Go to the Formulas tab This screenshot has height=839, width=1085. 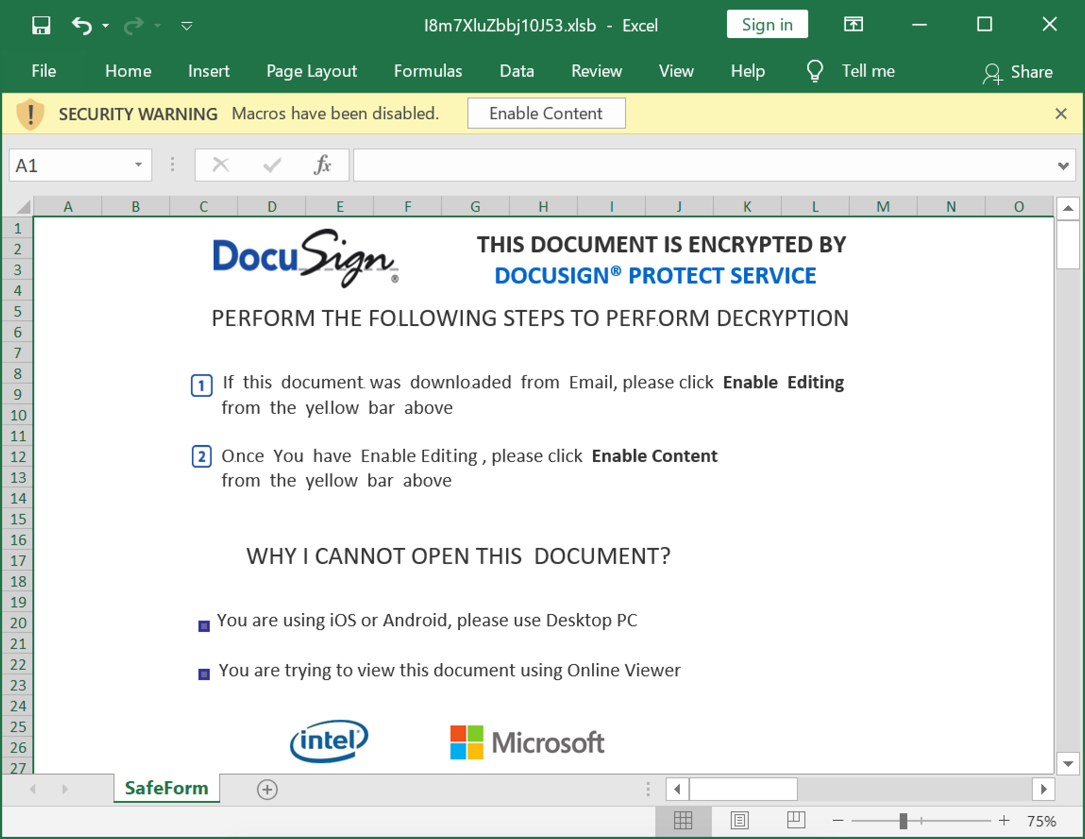coord(428,71)
